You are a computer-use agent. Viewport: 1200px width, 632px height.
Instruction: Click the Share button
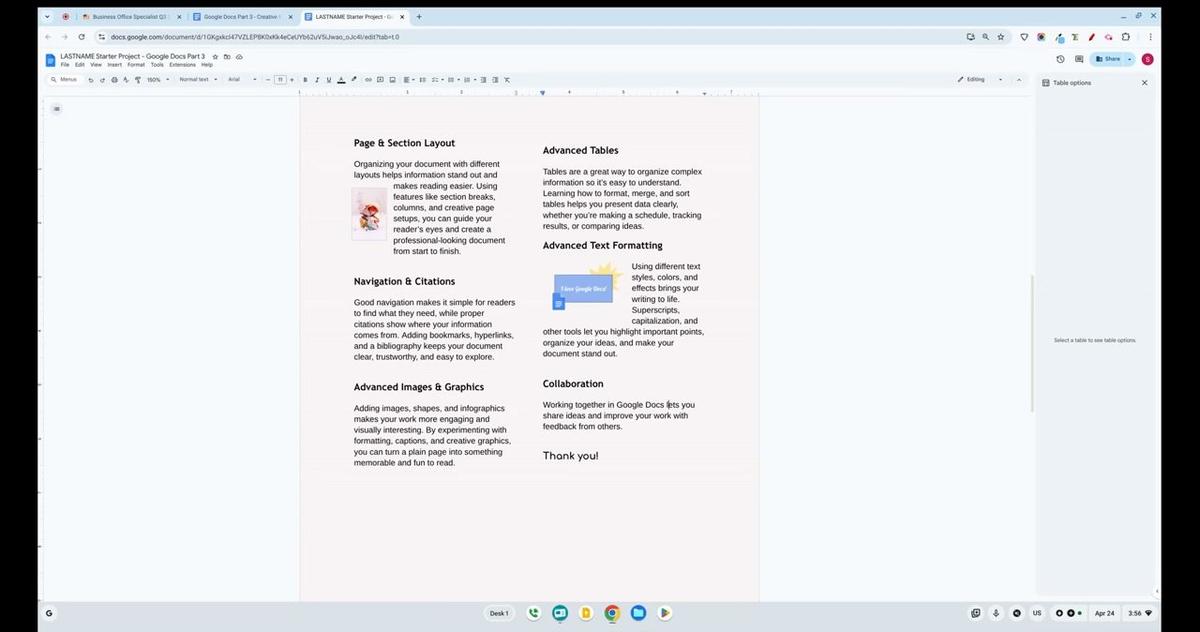coord(1110,58)
